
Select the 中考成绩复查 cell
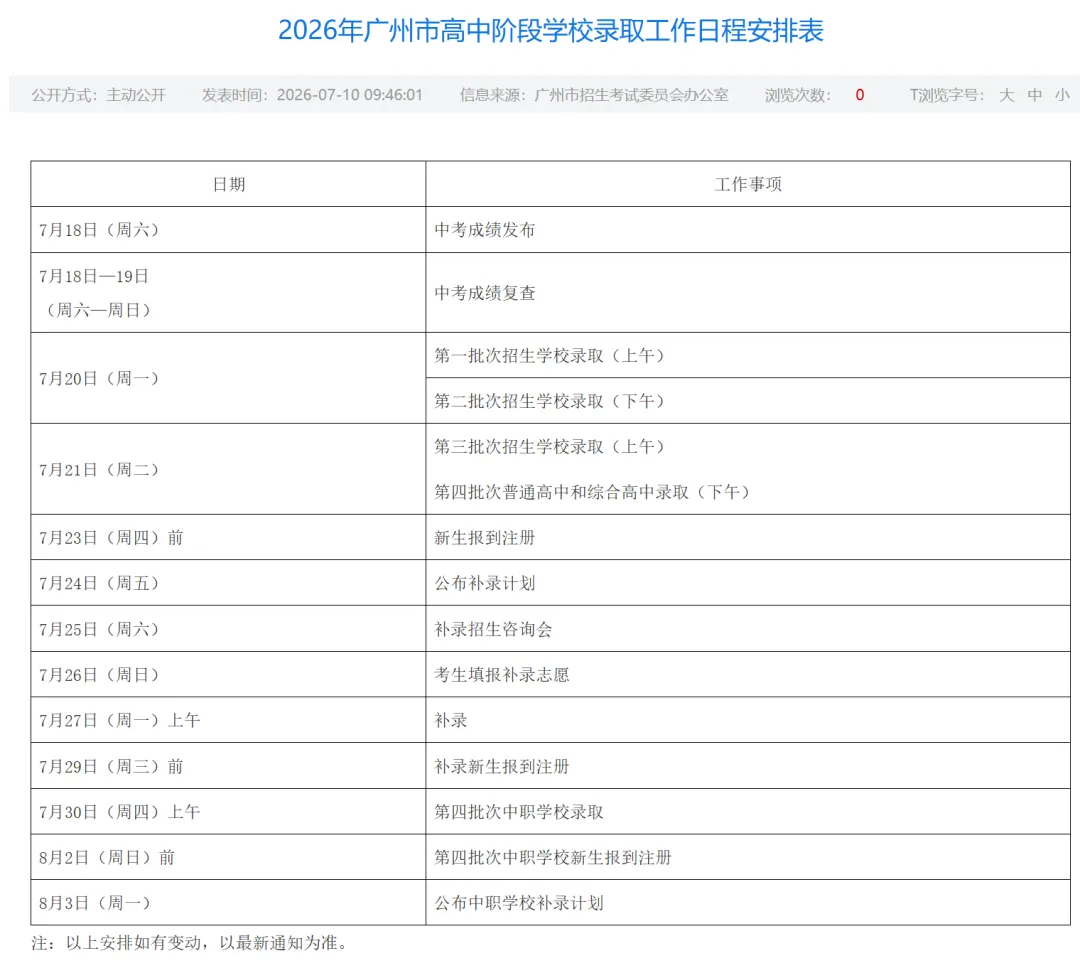748,293
